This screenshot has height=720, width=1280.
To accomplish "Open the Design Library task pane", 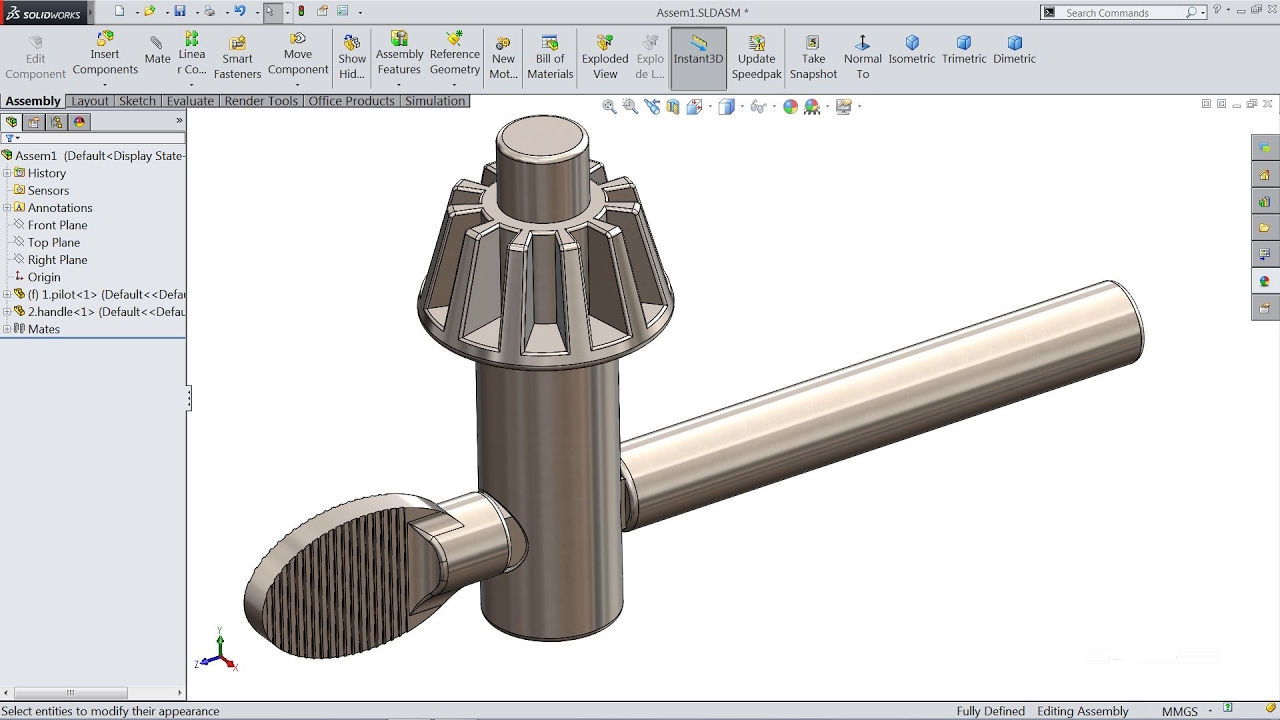I will pos(1264,200).
